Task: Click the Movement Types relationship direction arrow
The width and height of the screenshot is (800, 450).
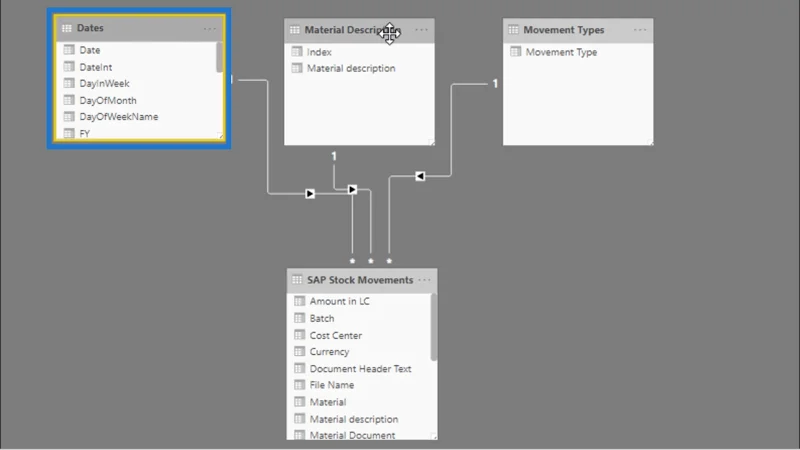Action: (420, 176)
